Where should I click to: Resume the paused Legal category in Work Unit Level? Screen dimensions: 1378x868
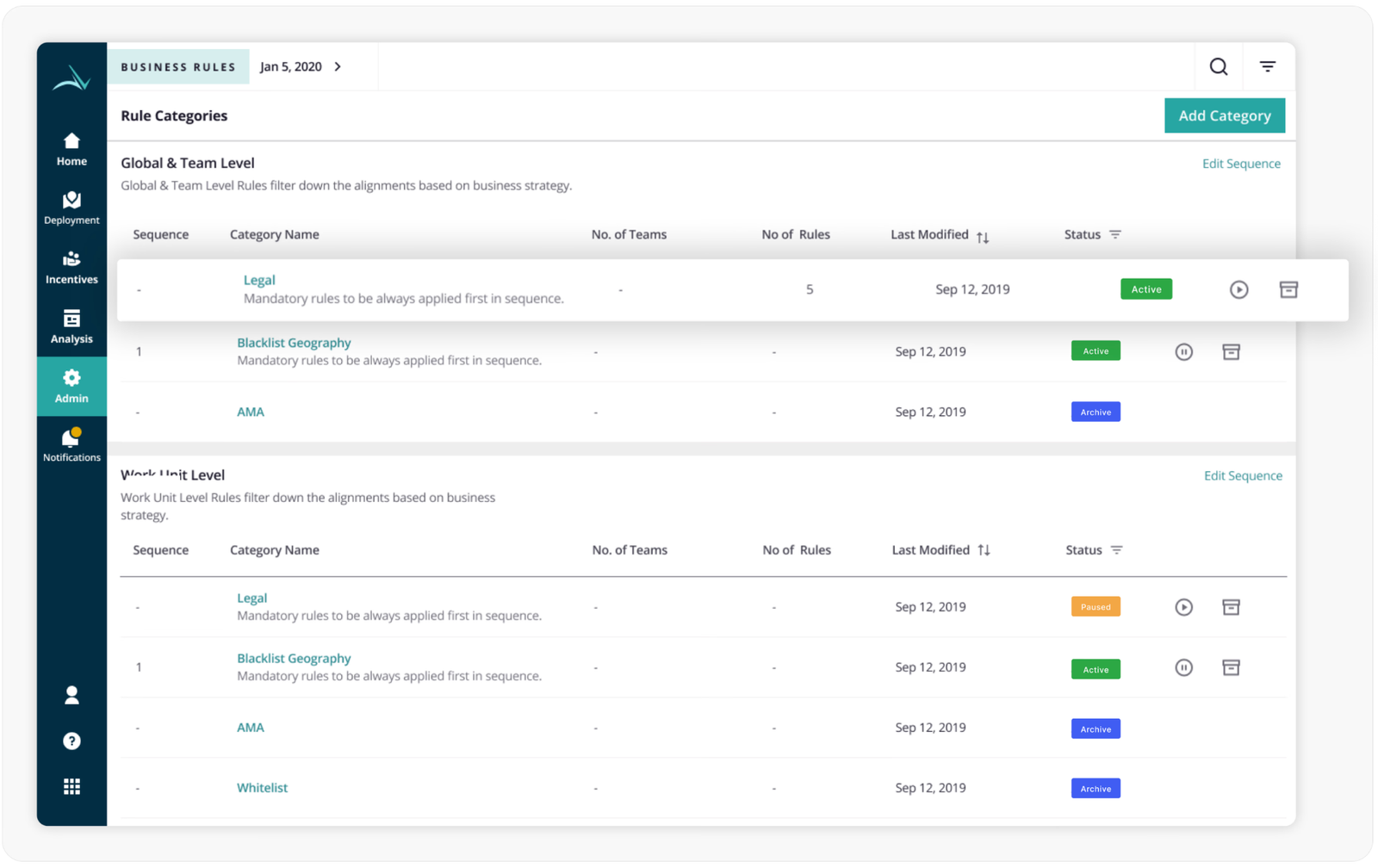point(1184,607)
